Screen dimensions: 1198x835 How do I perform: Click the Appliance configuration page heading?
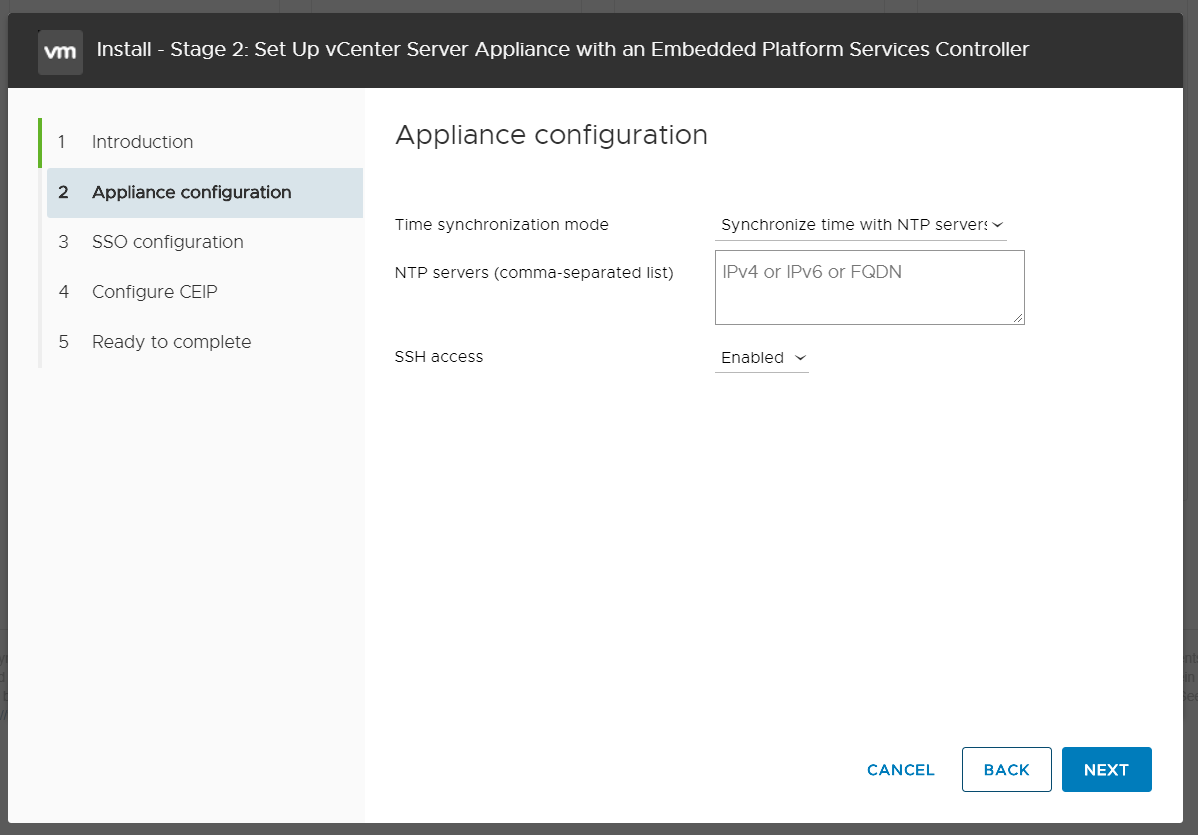tap(551, 135)
